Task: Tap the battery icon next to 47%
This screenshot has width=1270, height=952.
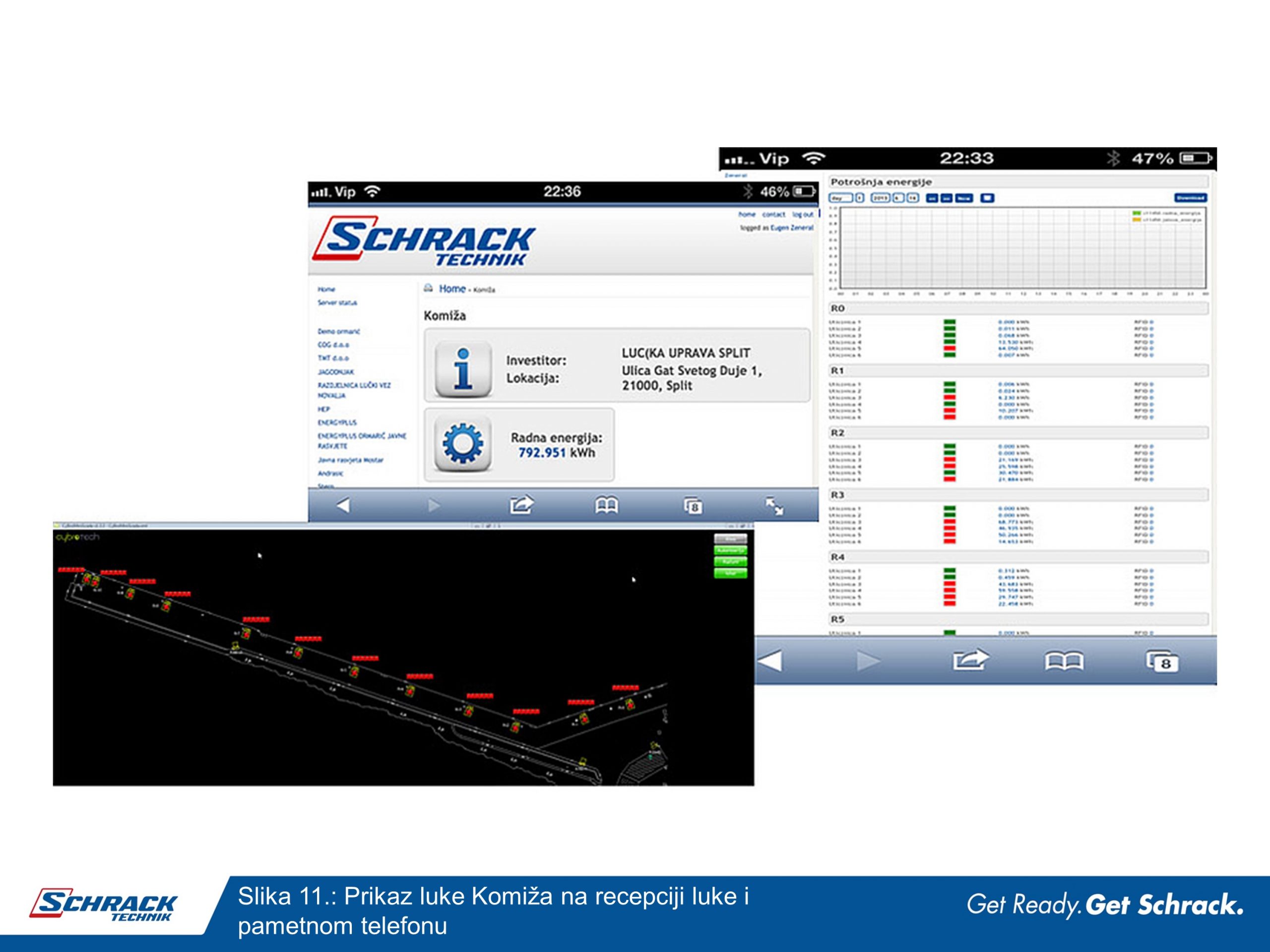Action: tap(1196, 158)
